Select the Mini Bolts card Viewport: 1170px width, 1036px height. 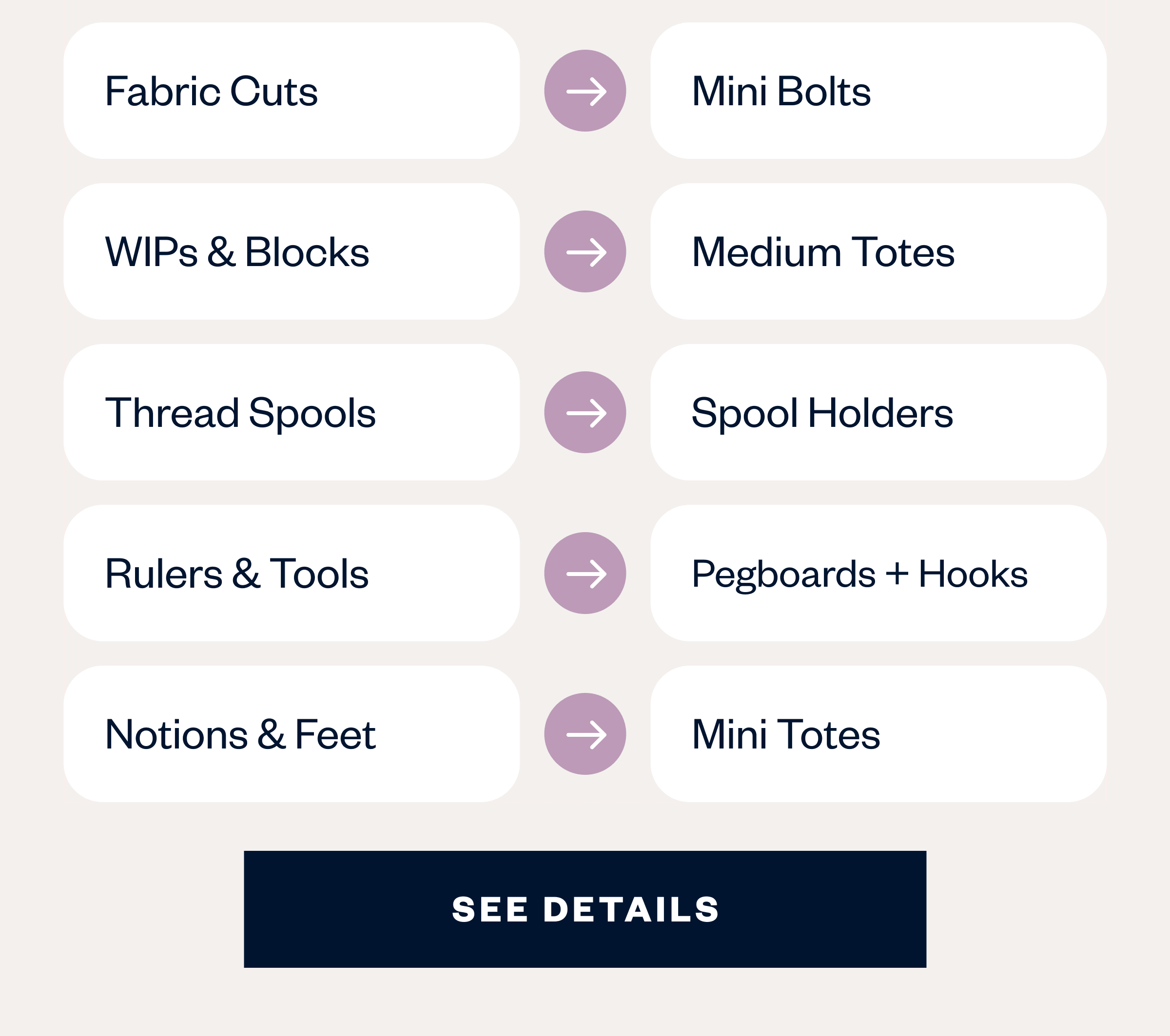tap(878, 91)
